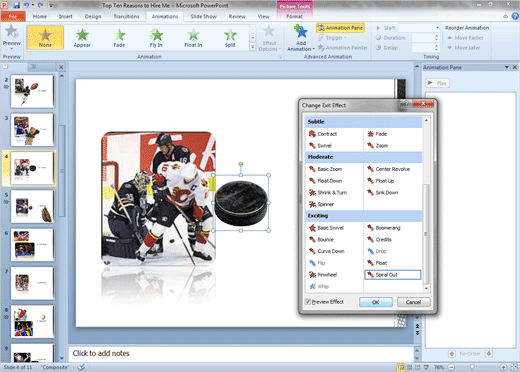Apply the Float In animation
The height and width of the screenshot is (372, 520).
tap(193, 38)
